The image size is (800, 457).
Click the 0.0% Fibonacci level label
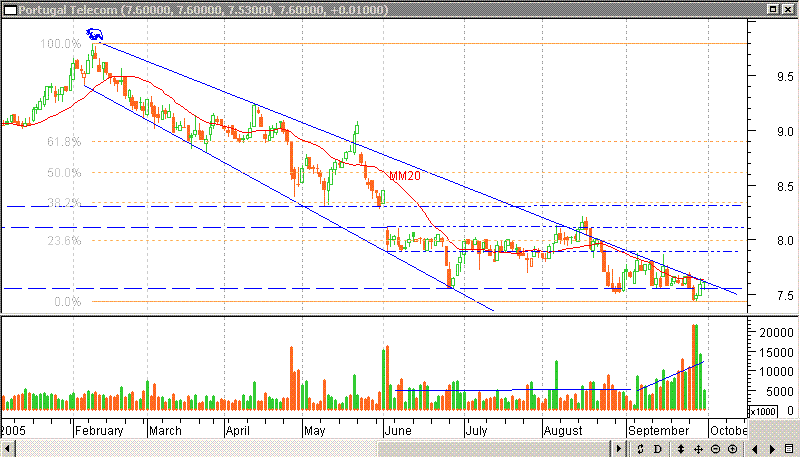coord(67,301)
